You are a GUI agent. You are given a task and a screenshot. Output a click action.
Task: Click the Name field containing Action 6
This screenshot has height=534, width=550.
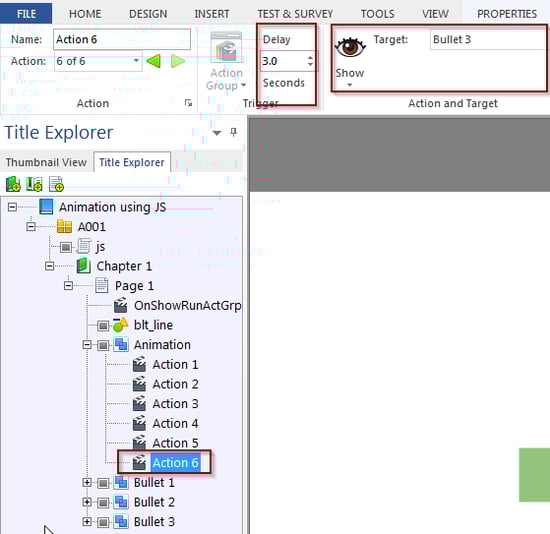pyautogui.click(x=122, y=39)
